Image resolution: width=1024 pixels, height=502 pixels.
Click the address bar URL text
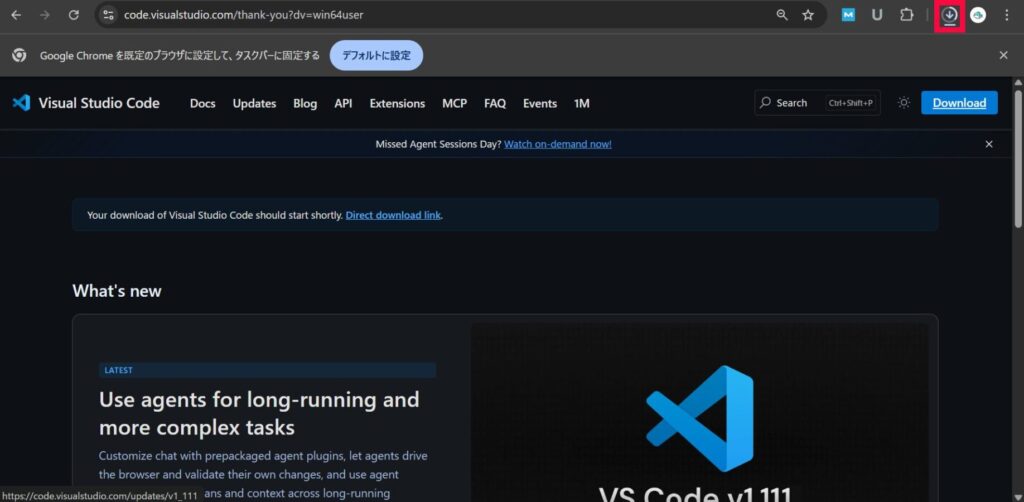coord(244,15)
